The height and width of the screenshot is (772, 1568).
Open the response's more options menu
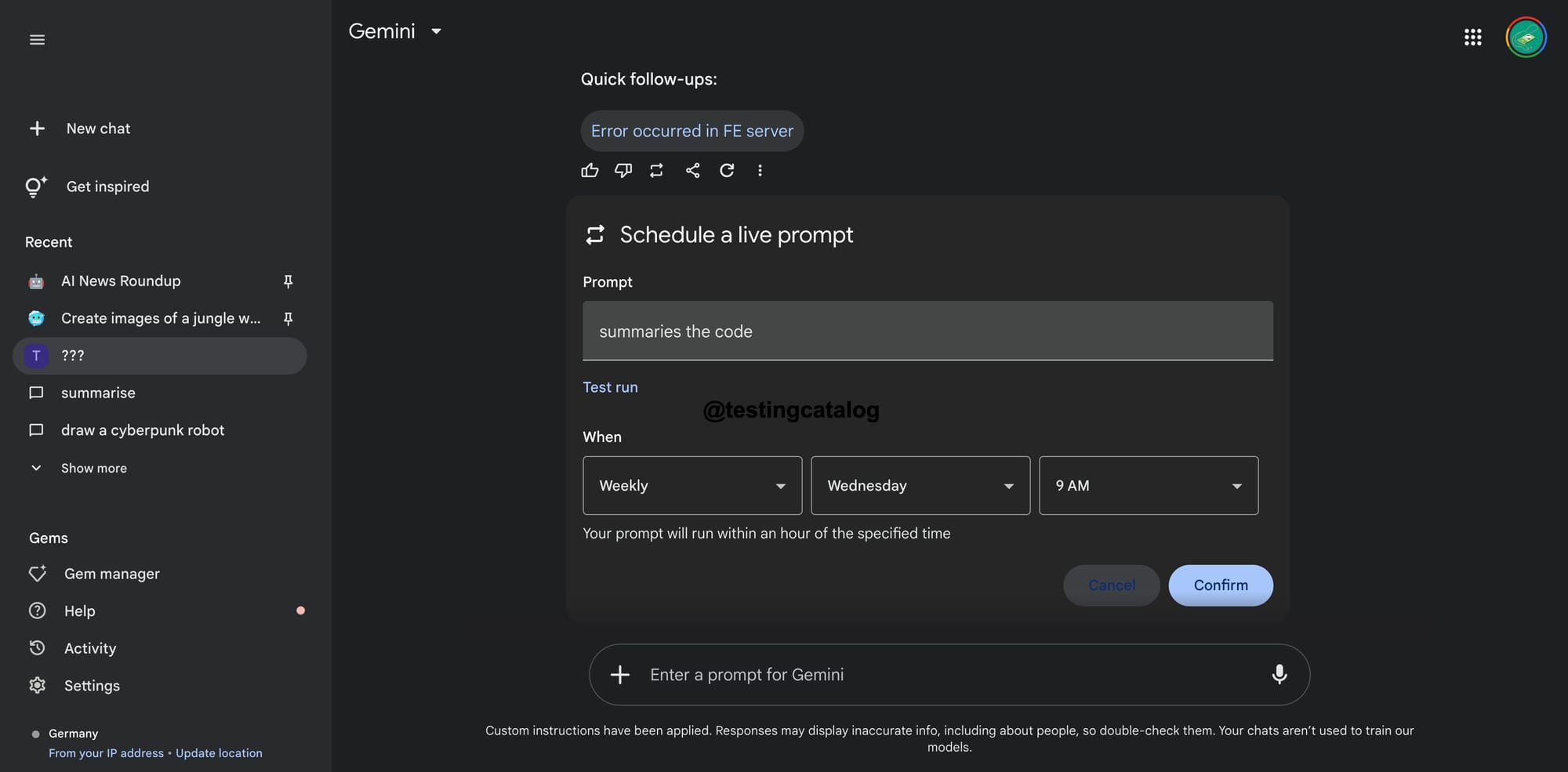click(760, 170)
